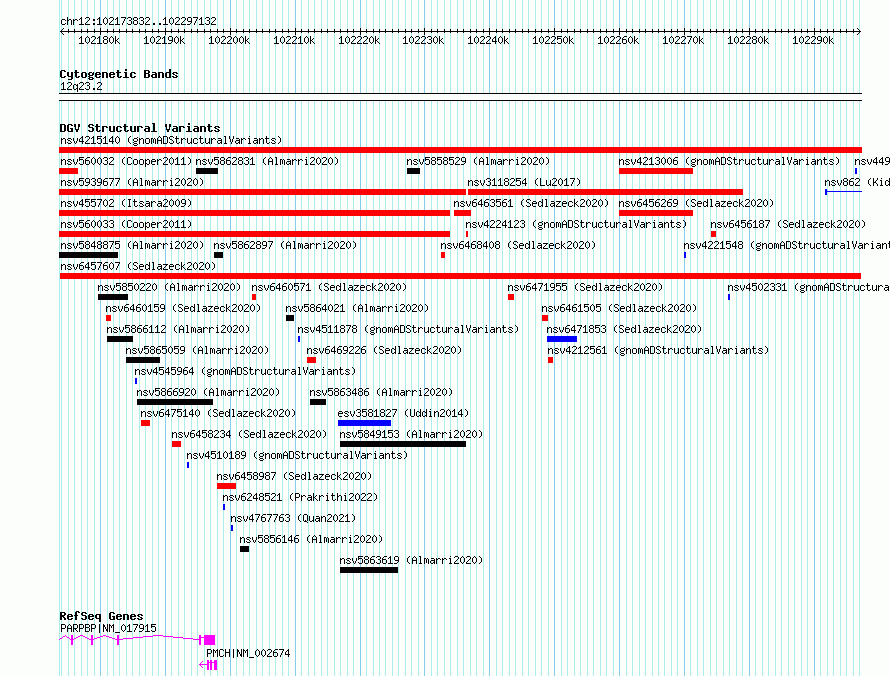Click the 102270k ruler tick label
Image resolution: width=890 pixels, height=676 pixels.
(683, 40)
